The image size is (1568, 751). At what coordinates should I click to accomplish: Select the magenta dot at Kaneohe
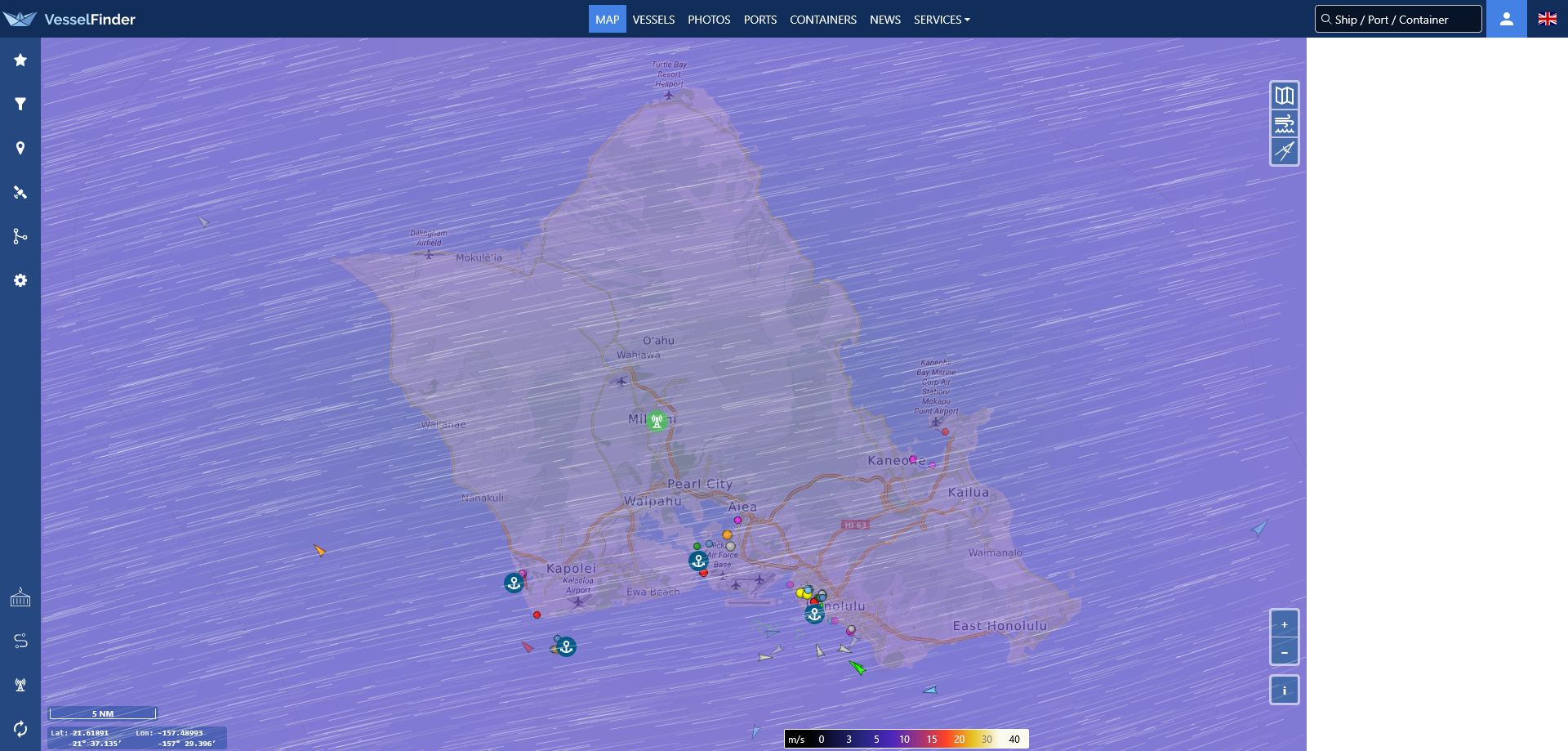pos(913,459)
